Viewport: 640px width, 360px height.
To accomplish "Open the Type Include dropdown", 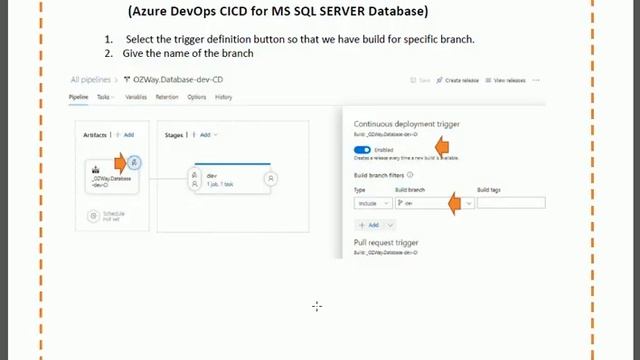I will (x=373, y=203).
